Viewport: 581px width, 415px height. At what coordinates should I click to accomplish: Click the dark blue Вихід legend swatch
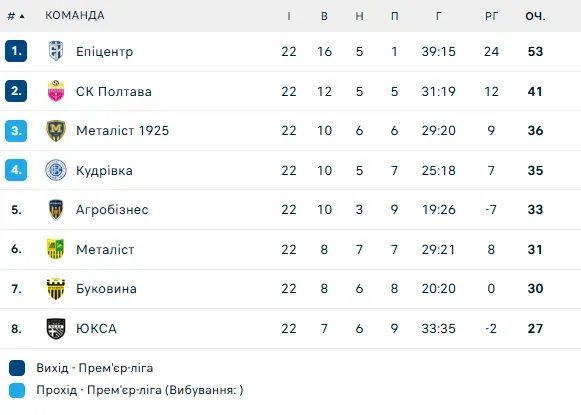(17, 368)
